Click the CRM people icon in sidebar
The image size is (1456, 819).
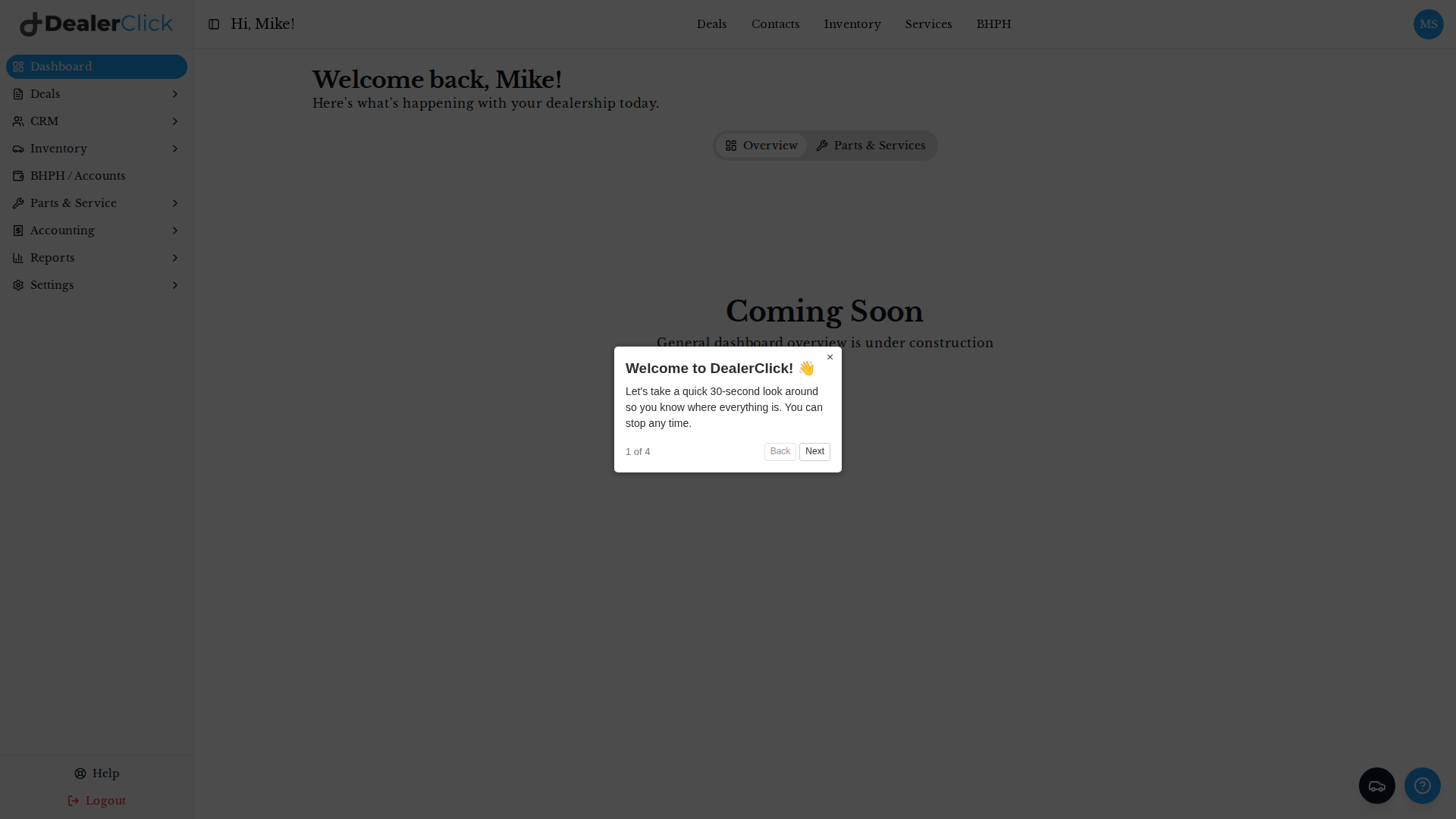pyautogui.click(x=18, y=121)
